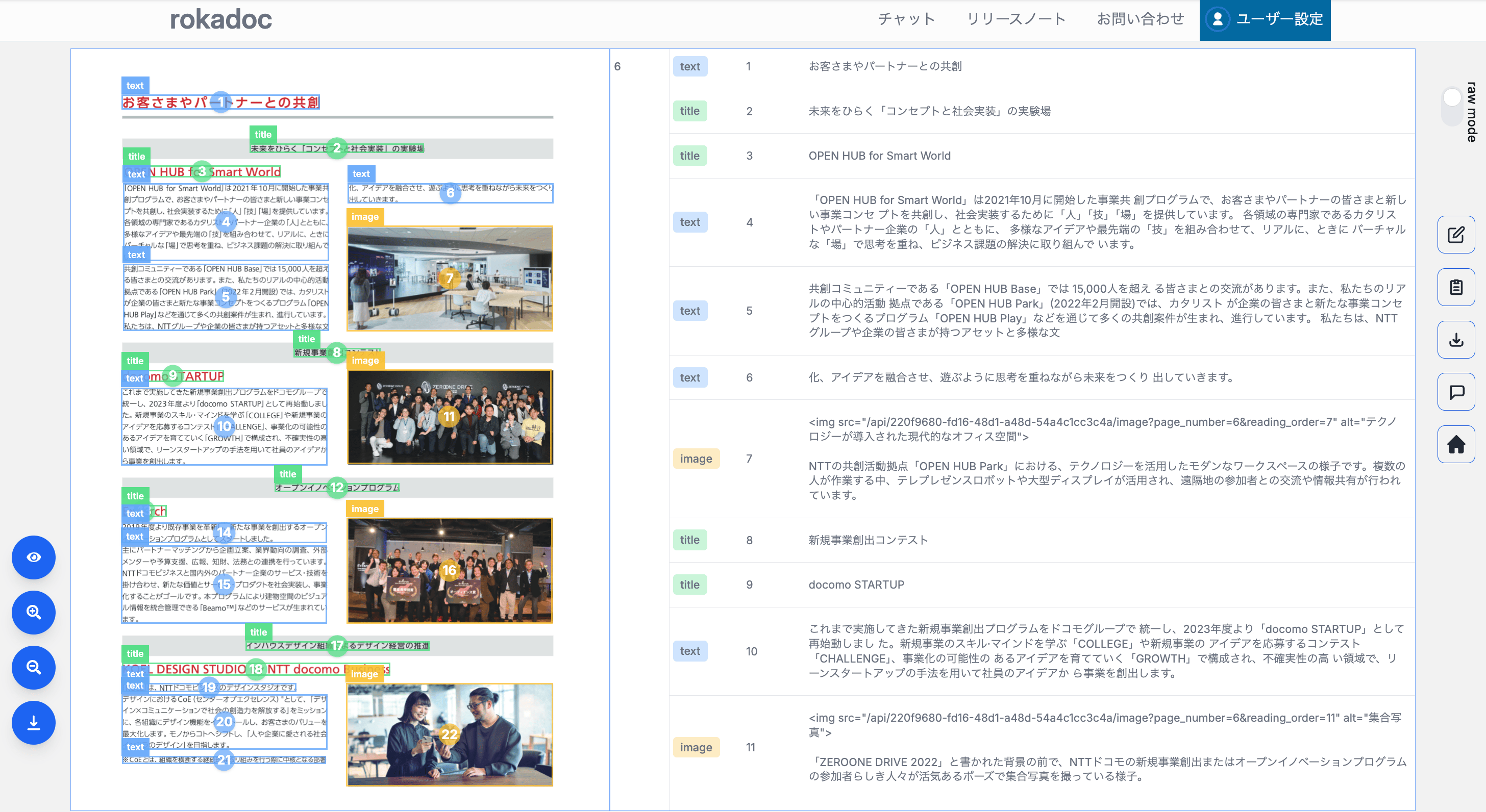Select numbered marker 7 on the office image
The image size is (1486, 812).
450,278
